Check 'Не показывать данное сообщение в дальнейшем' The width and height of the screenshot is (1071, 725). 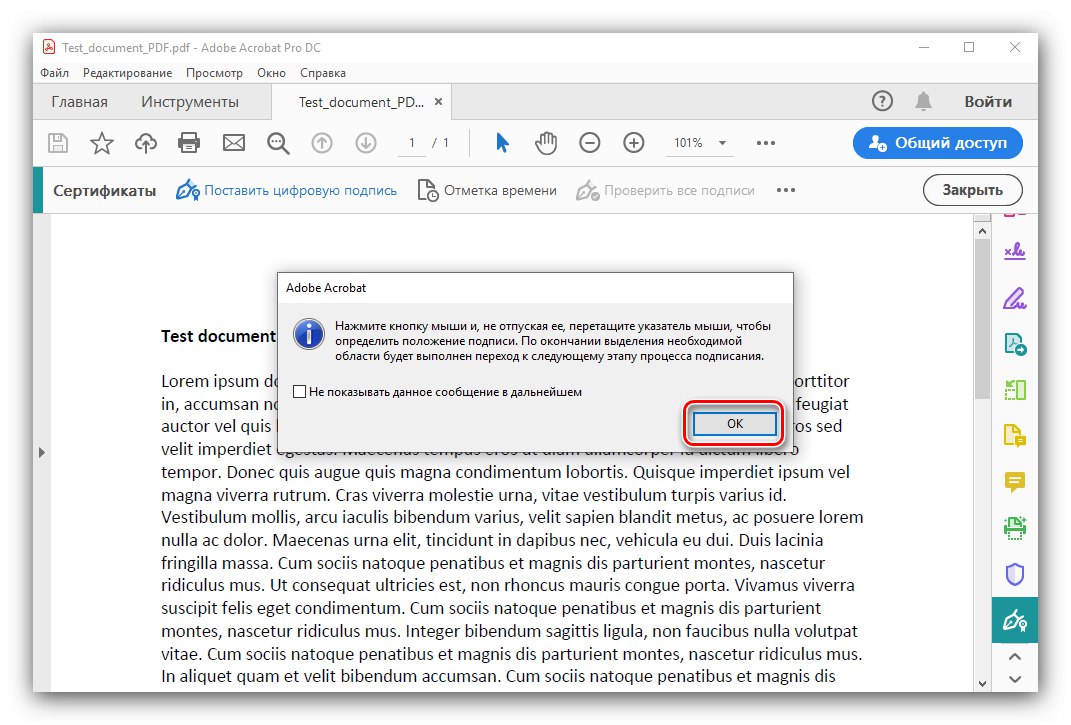tap(299, 392)
